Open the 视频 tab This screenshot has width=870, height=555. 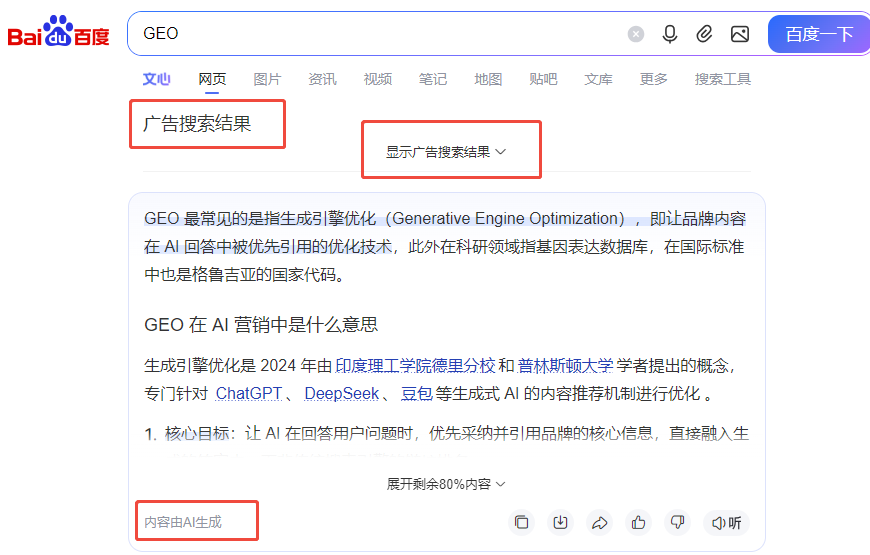[377, 79]
